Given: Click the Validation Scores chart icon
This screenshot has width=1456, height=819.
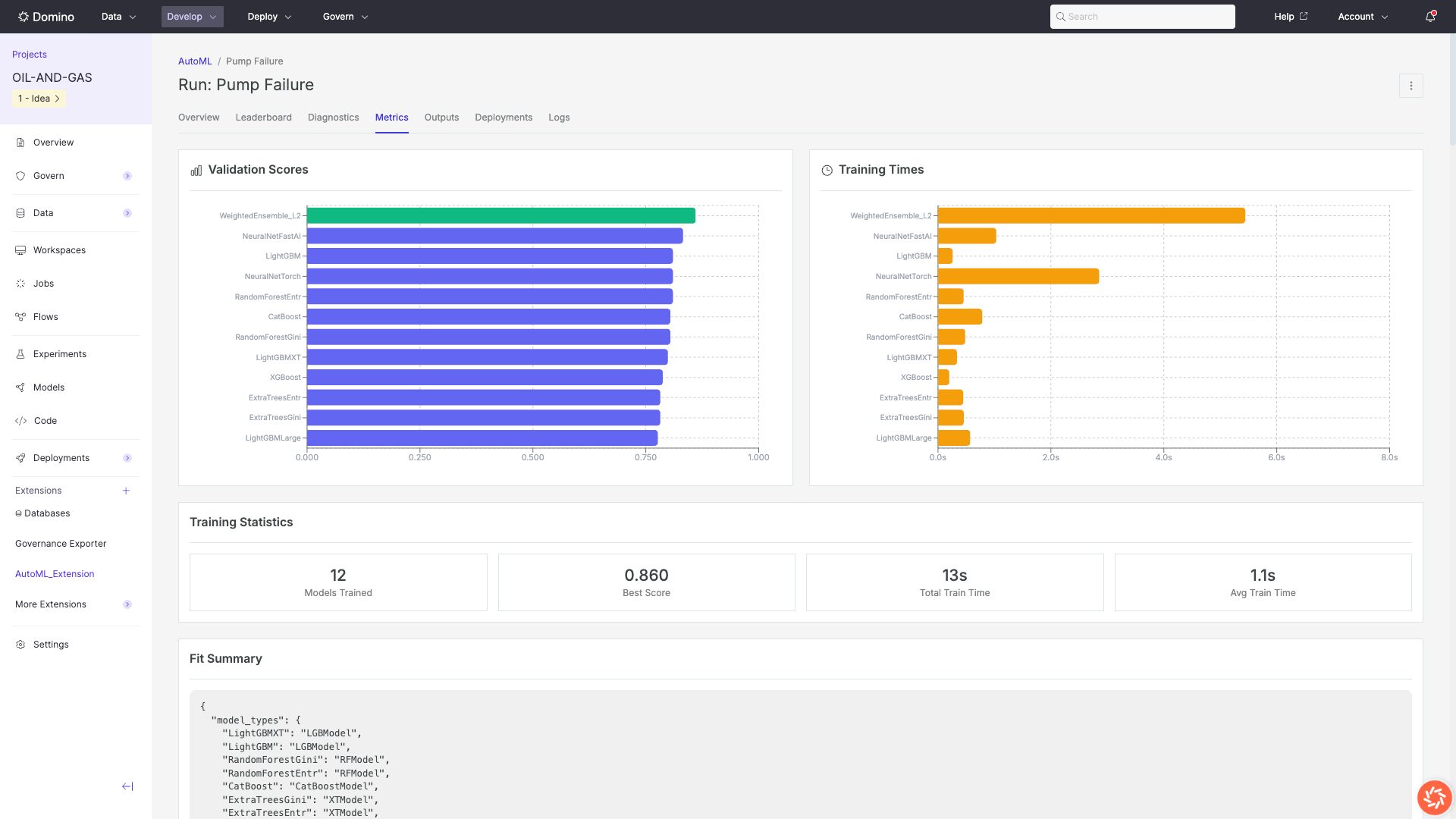Looking at the screenshot, I should [196, 171].
